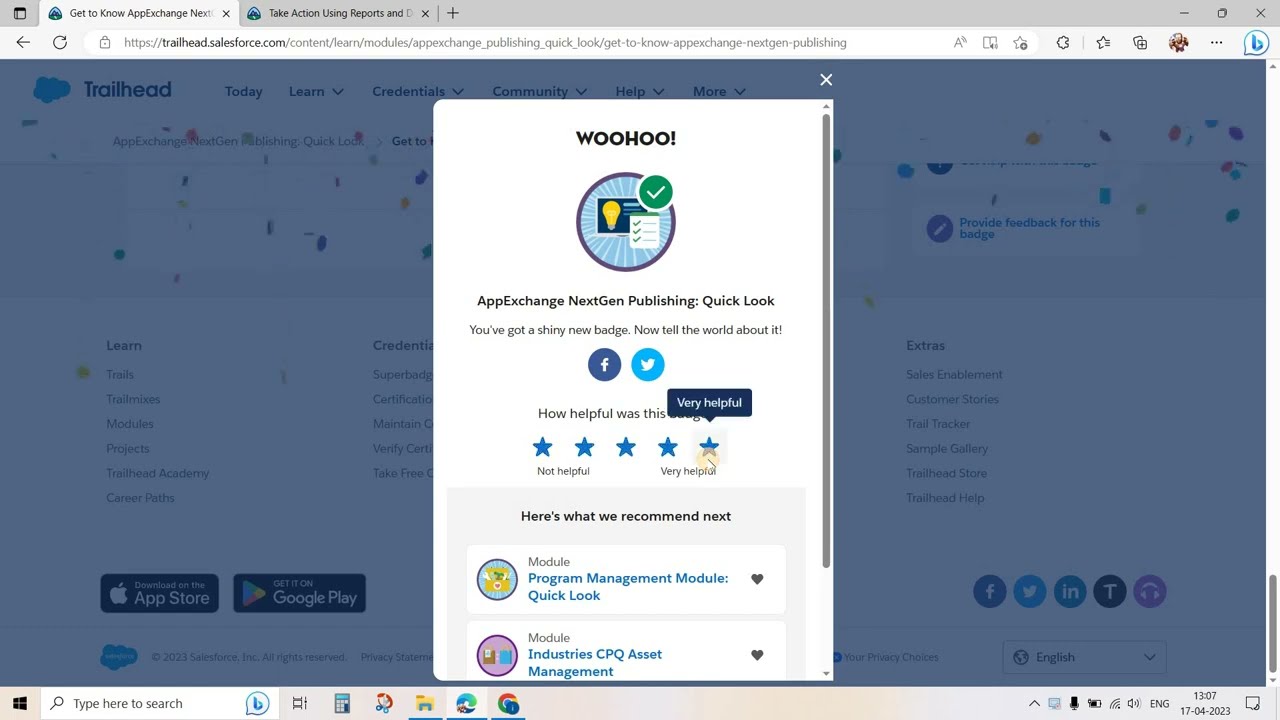This screenshot has height=720, width=1280.
Task: Rate badge two stars
Action: coord(584,447)
